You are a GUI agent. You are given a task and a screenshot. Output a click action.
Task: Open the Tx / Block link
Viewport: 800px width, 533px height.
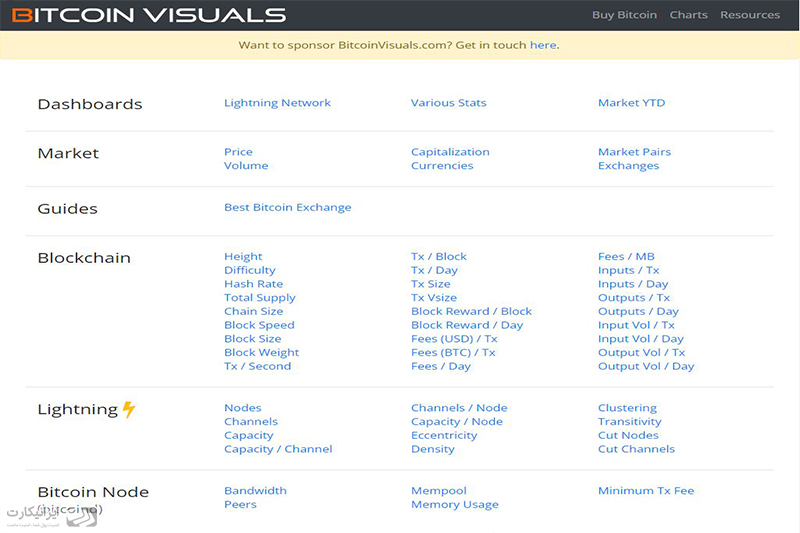point(439,257)
